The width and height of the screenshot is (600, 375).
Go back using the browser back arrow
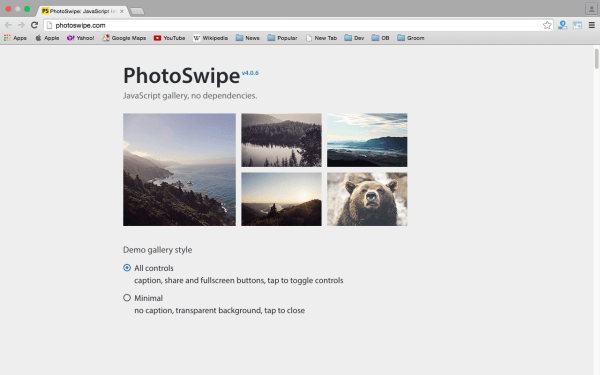8,25
